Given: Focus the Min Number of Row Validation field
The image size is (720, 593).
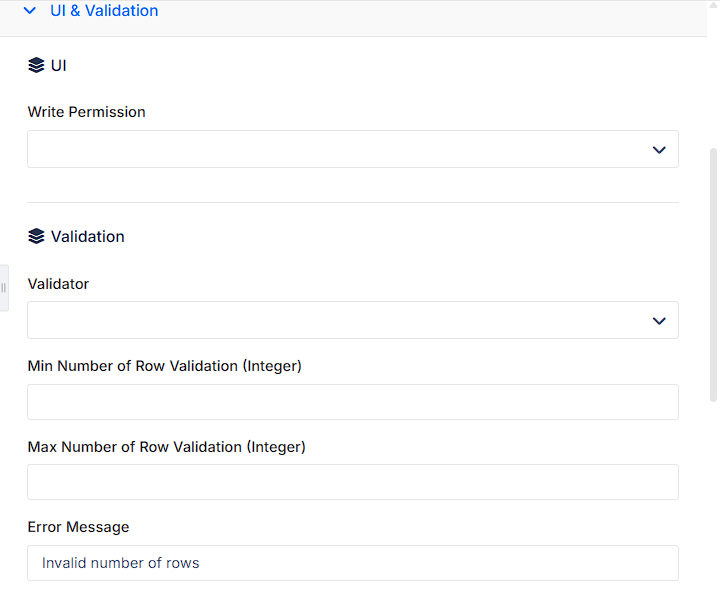Looking at the screenshot, I should (x=353, y=402).
